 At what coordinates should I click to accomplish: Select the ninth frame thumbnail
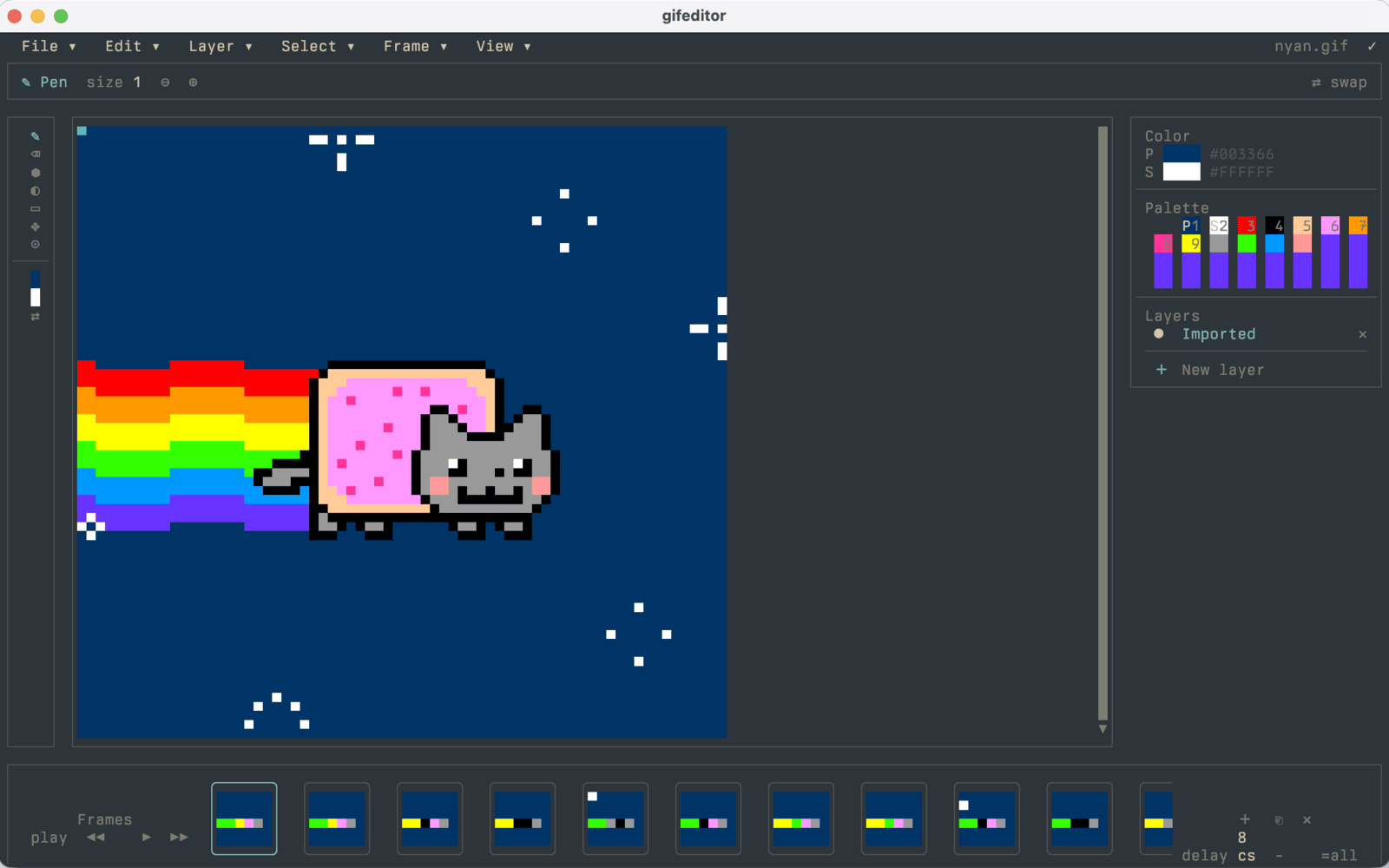point(987,819)
